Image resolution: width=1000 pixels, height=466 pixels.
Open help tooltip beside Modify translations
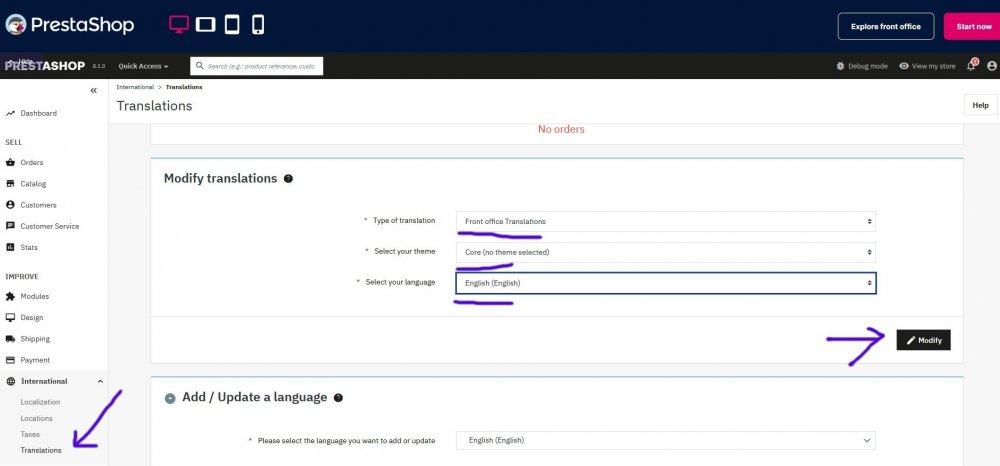[288, 178]
